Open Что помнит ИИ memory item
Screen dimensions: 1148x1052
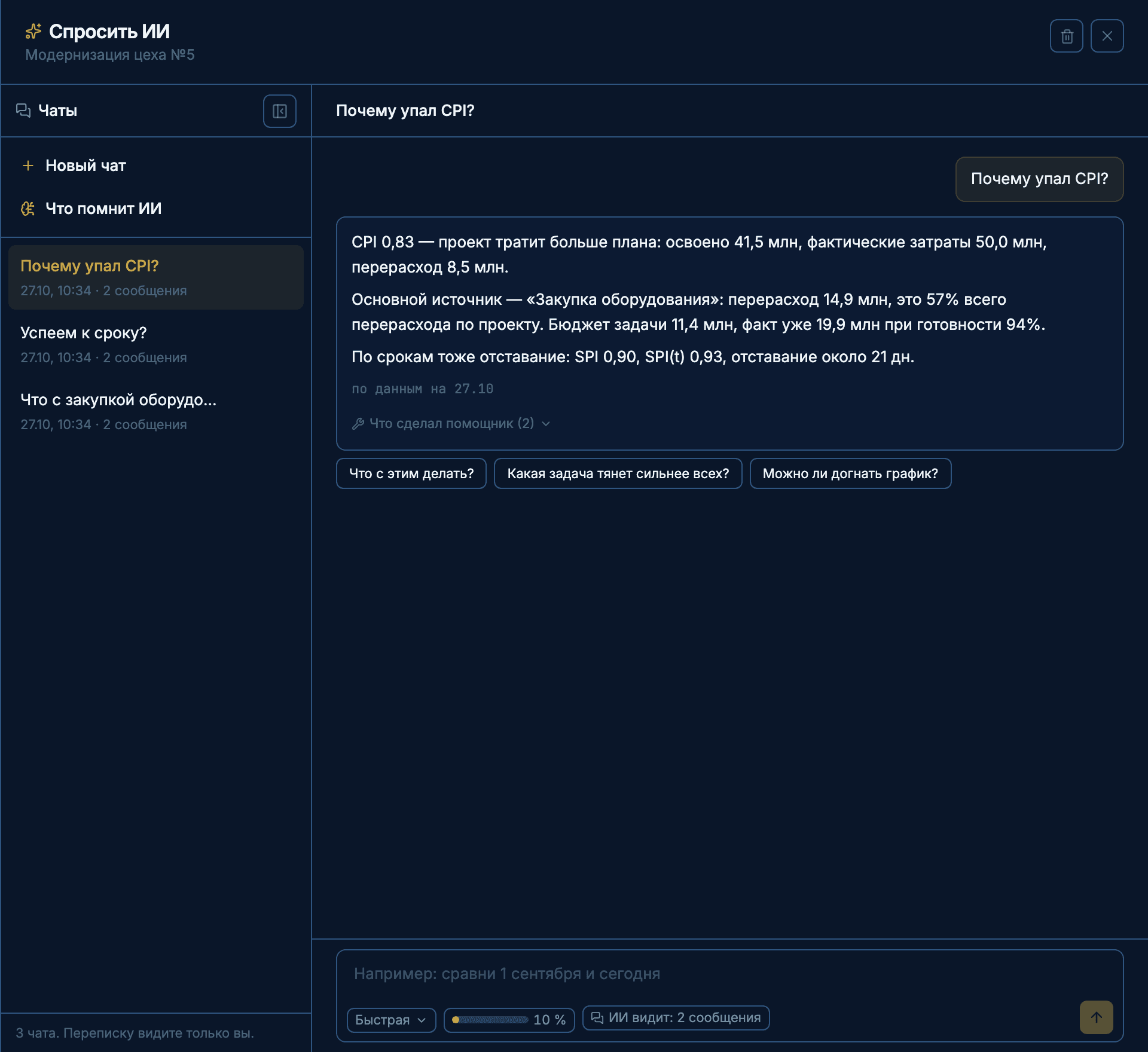click(156, 209)
